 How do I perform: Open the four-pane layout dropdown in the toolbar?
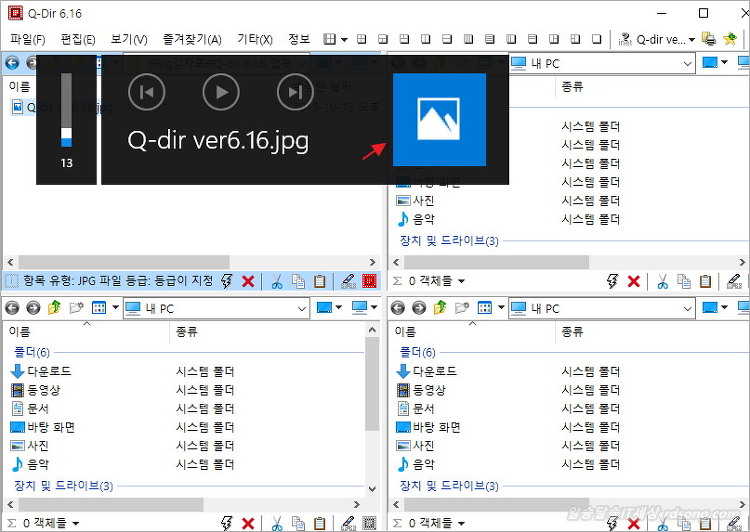tap(344, 39)
